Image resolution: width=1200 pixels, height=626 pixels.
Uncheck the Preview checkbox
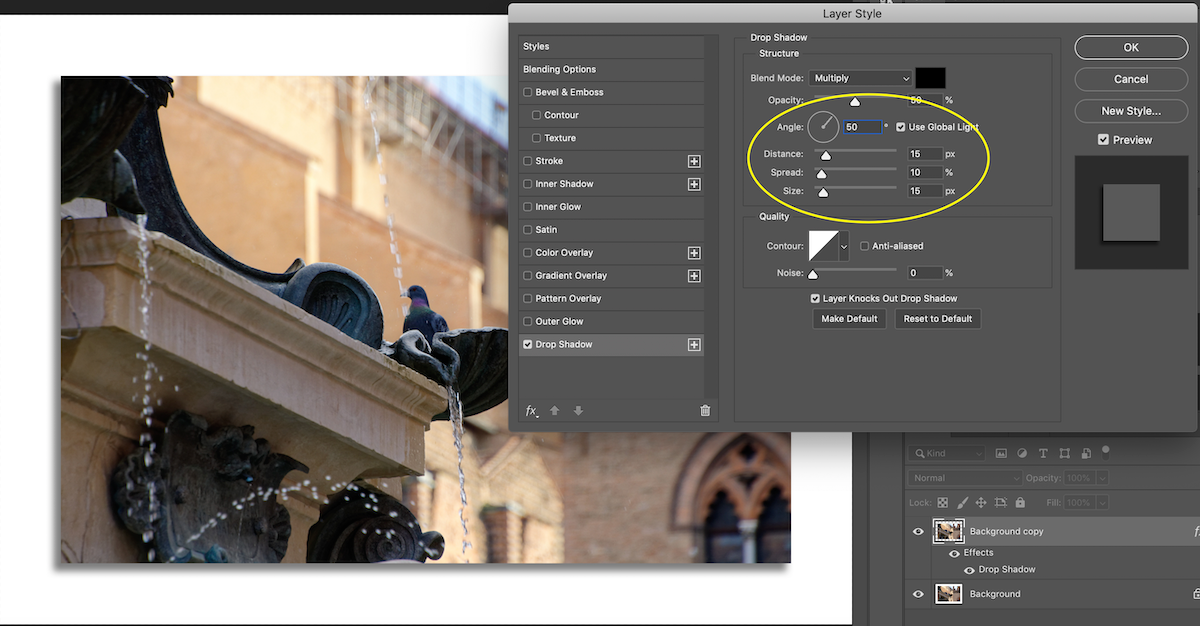click(x=1103, y=140)
